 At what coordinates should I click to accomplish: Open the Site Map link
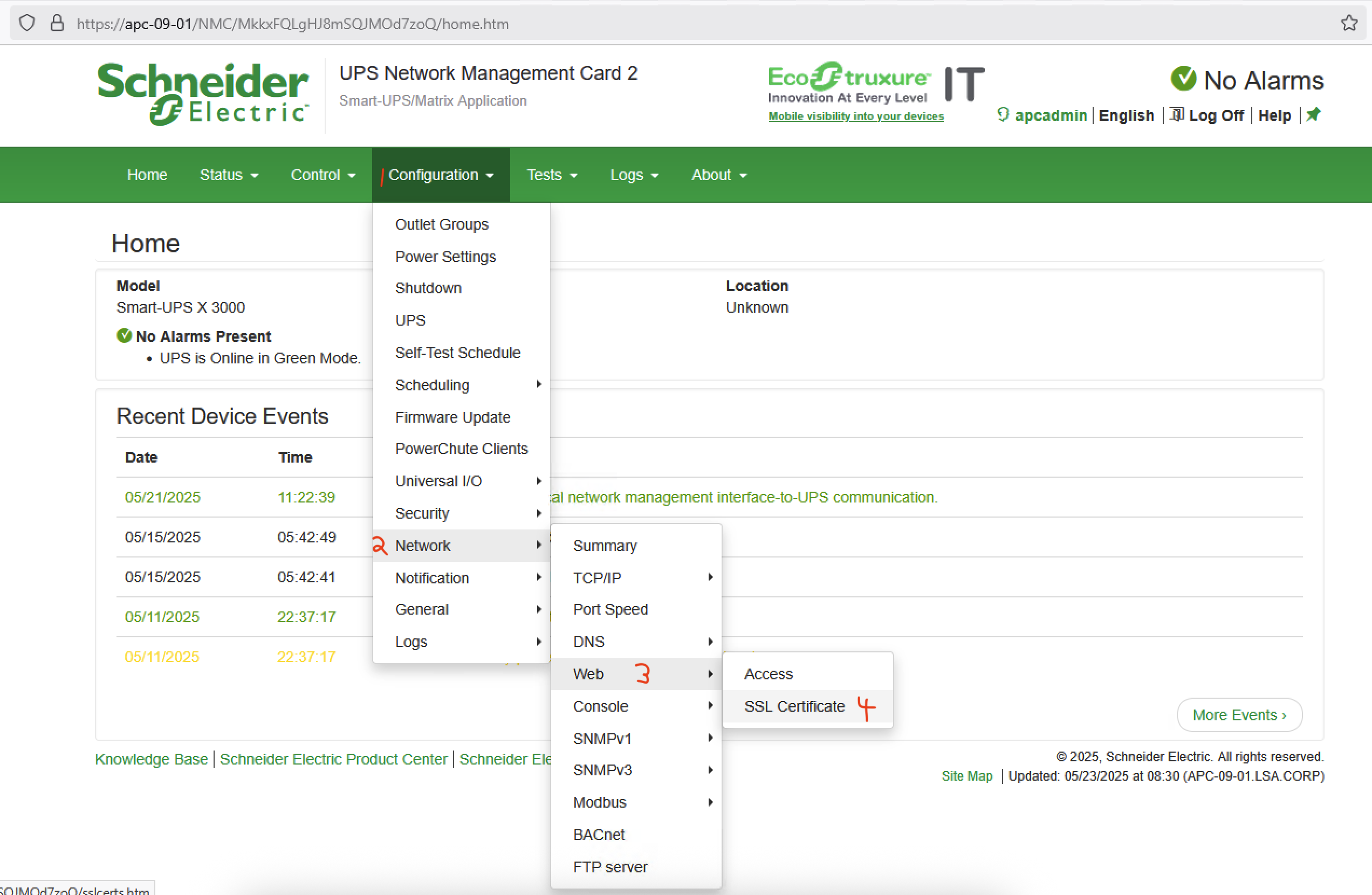pos(967,776)
